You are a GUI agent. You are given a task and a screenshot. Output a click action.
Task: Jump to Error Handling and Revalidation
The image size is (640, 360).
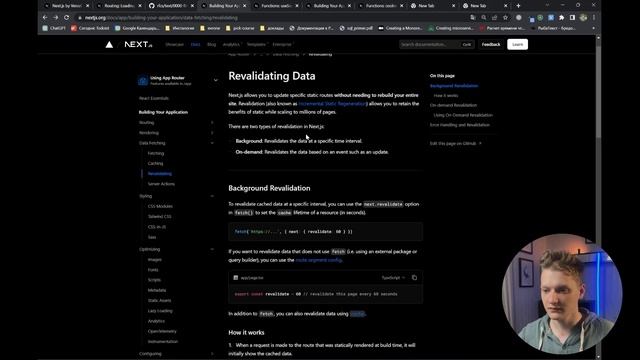click(x=460, y=125)
